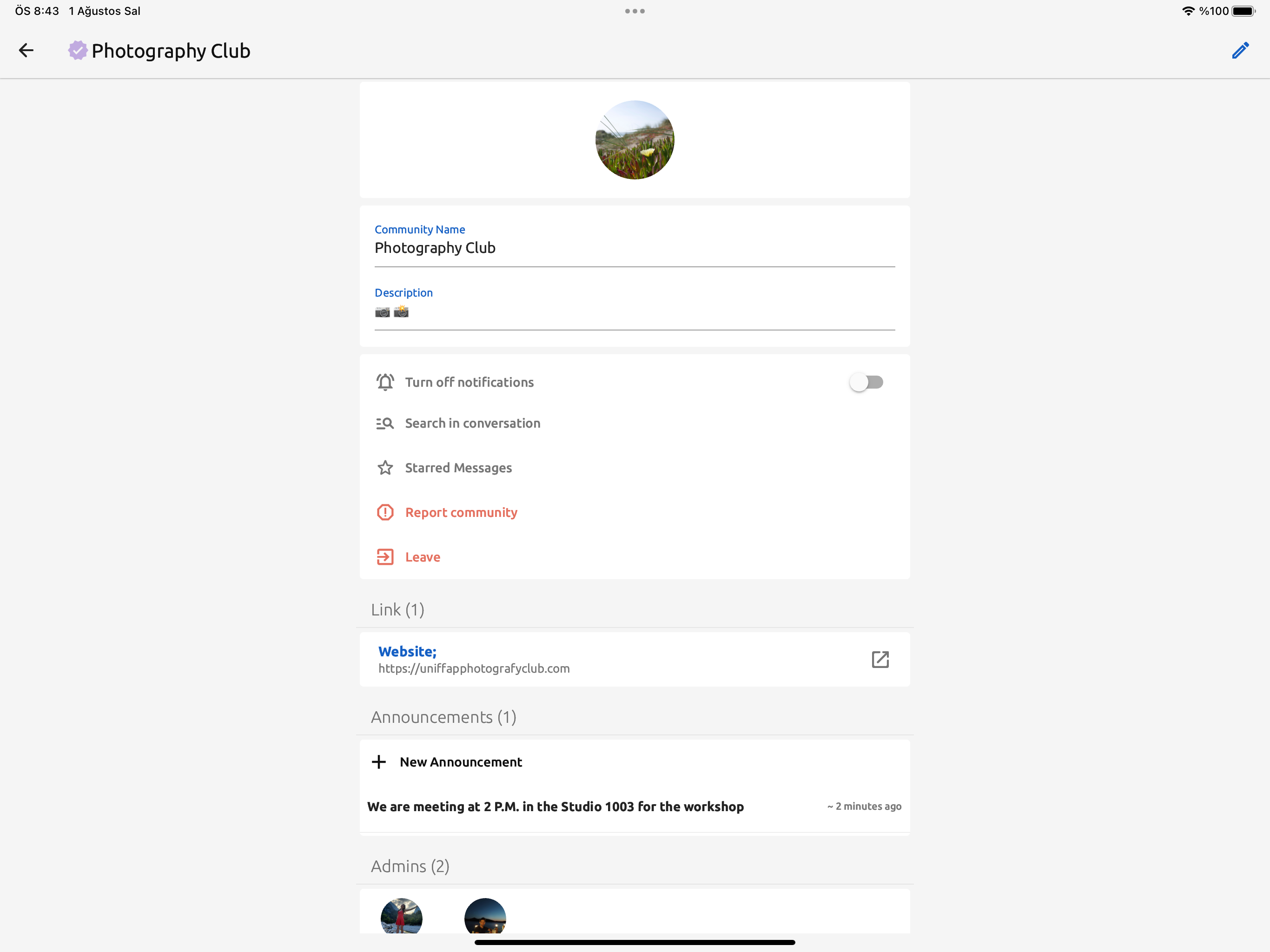The image size is (1270, 952).
Task: Tap the iPad home indicator bar
Action: point(635,942)
